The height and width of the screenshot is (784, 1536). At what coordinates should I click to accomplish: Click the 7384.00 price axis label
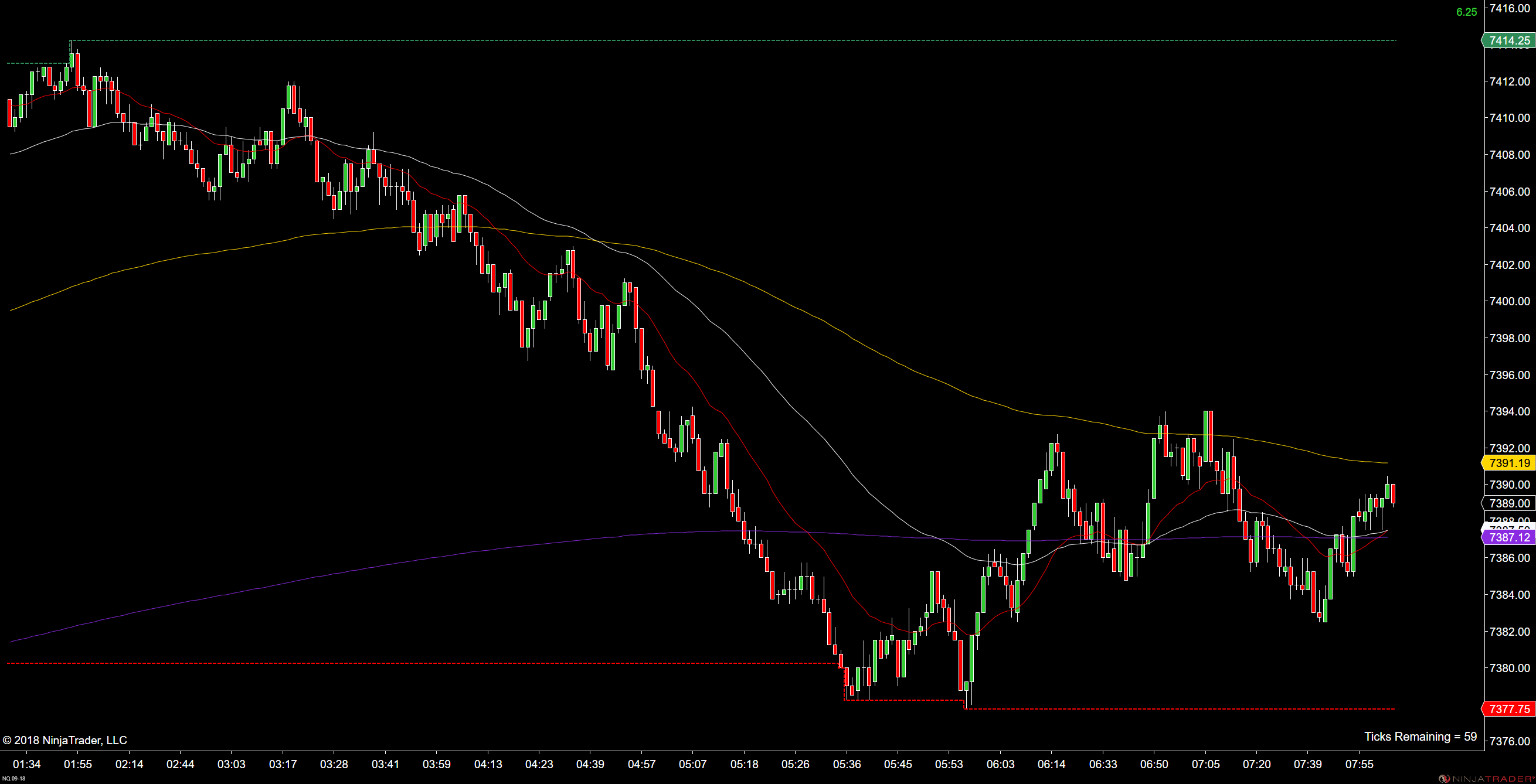(1510, 595)
